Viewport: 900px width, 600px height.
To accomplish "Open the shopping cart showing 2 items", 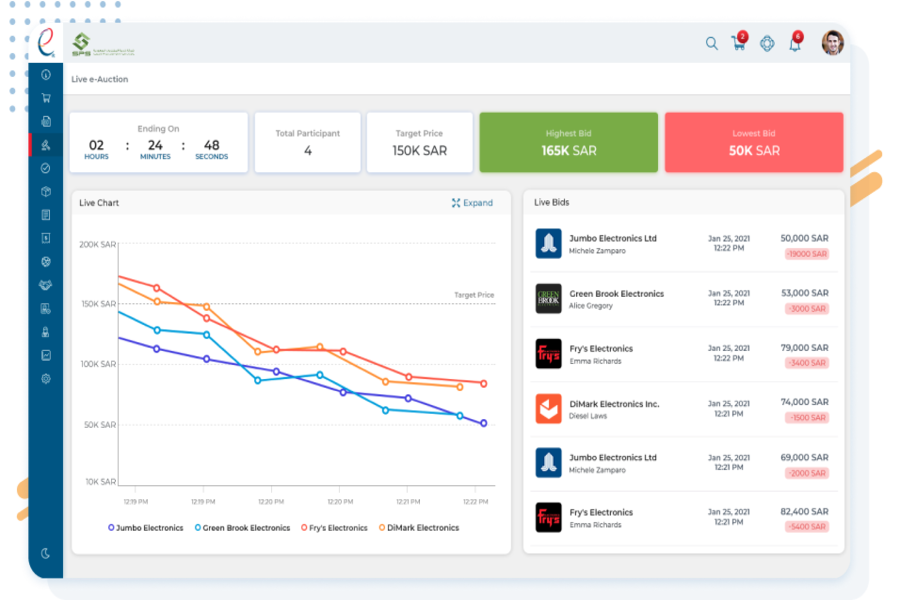I will [x=737, y=45].
